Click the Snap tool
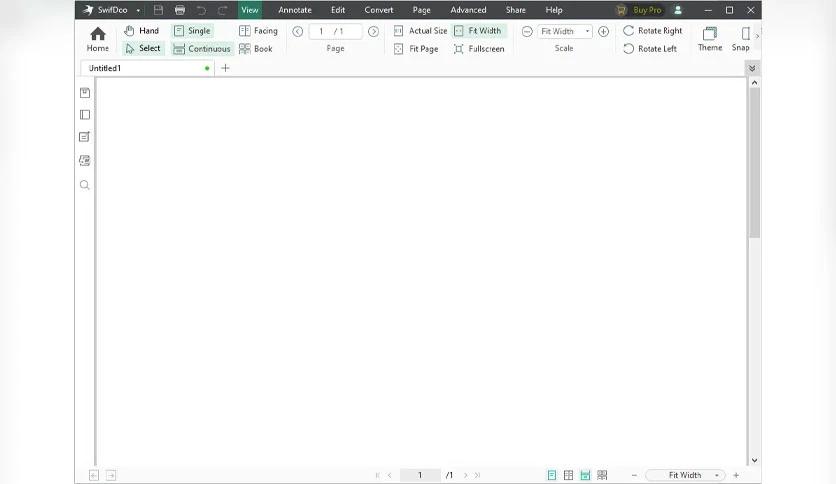The height and width of the screenshot is (484, 836). (x=741, y=39)
